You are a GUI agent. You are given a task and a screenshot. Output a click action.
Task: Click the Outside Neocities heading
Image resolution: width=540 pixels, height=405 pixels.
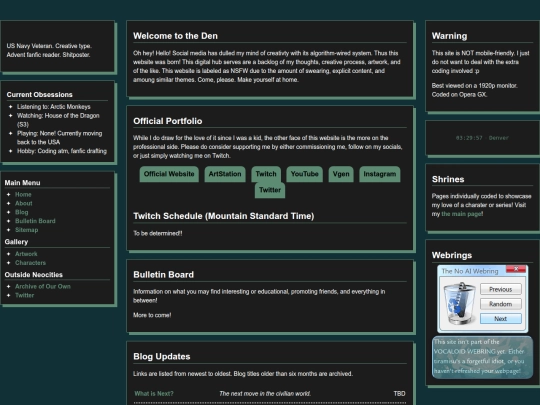(34, 275)
